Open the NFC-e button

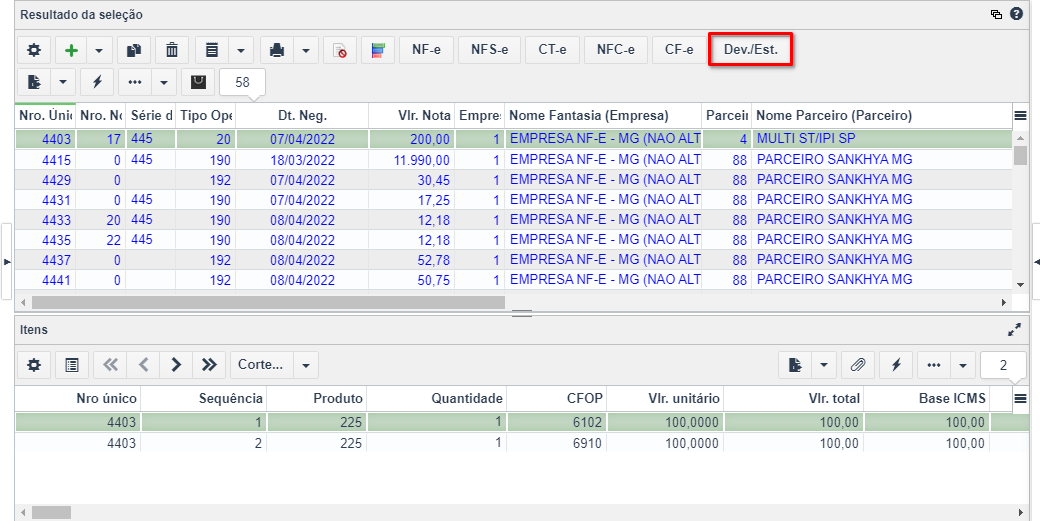616,50
